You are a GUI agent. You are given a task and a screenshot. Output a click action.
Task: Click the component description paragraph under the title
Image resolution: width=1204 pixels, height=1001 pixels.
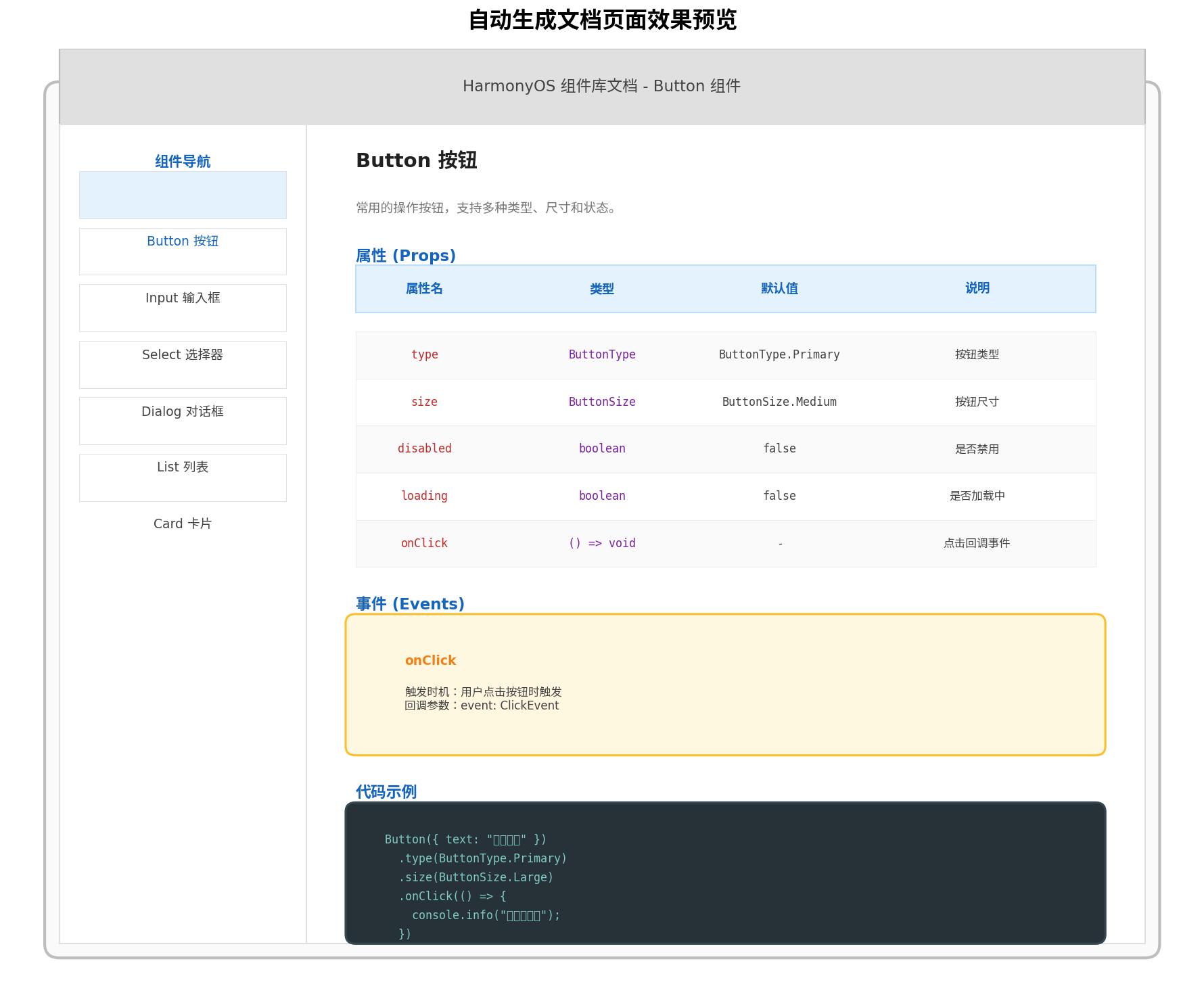[487, 208]
